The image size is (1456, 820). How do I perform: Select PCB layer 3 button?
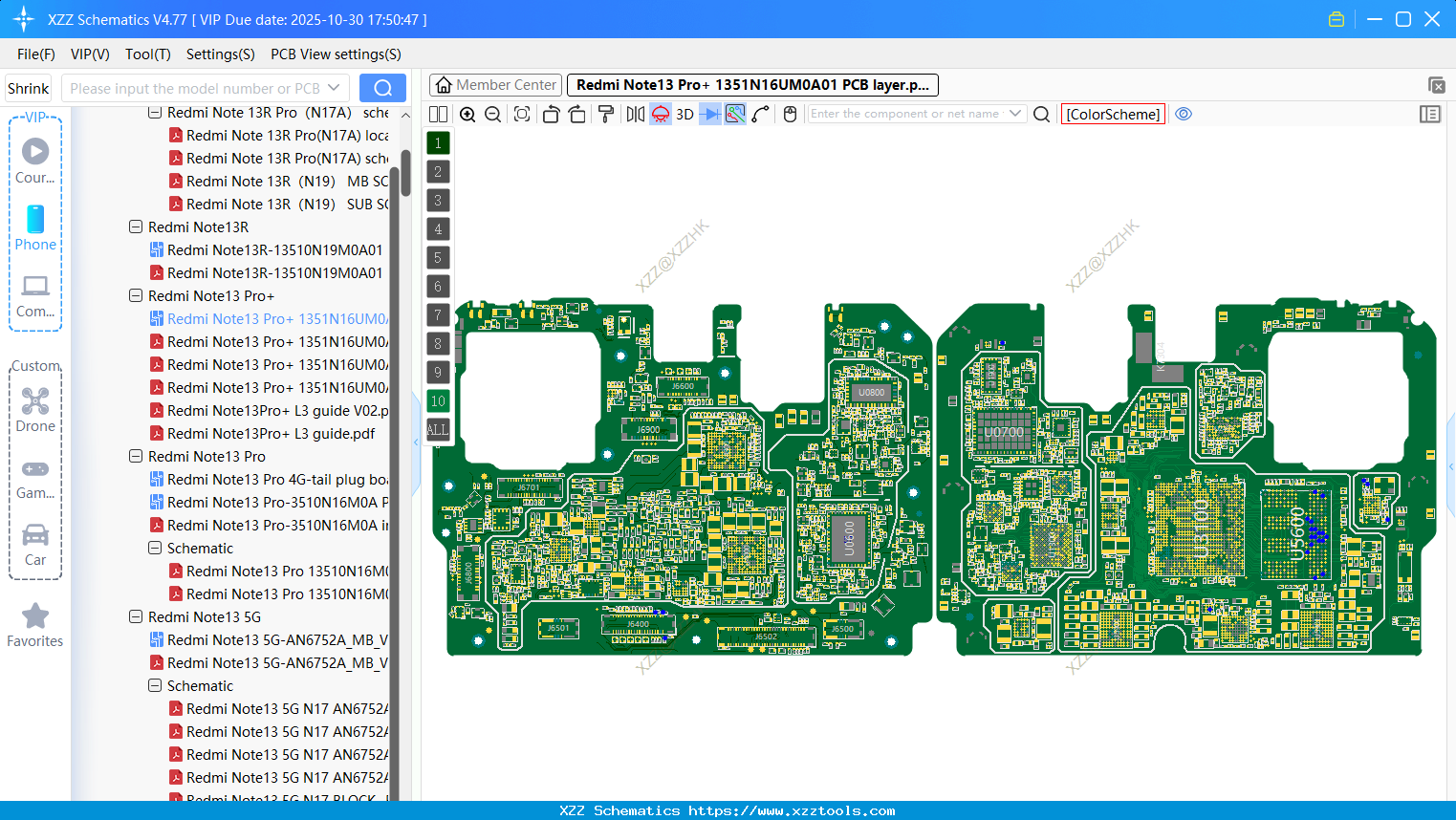[438, 200]
